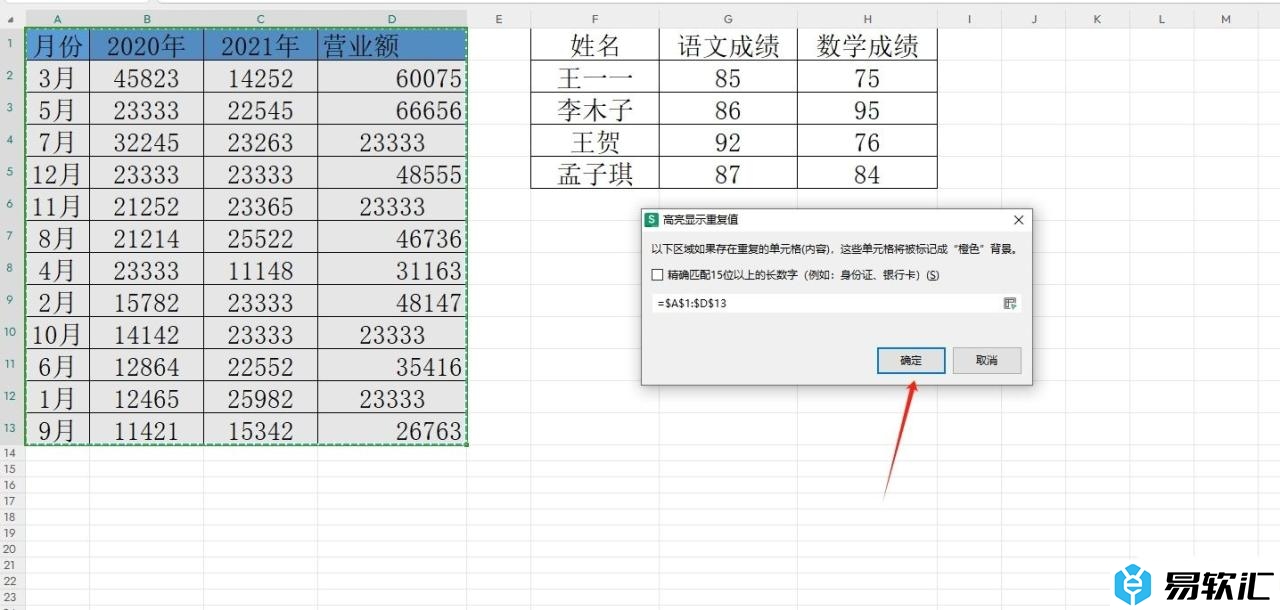Click the 月份 header cell
The image size is (1280, 610).
57,45
